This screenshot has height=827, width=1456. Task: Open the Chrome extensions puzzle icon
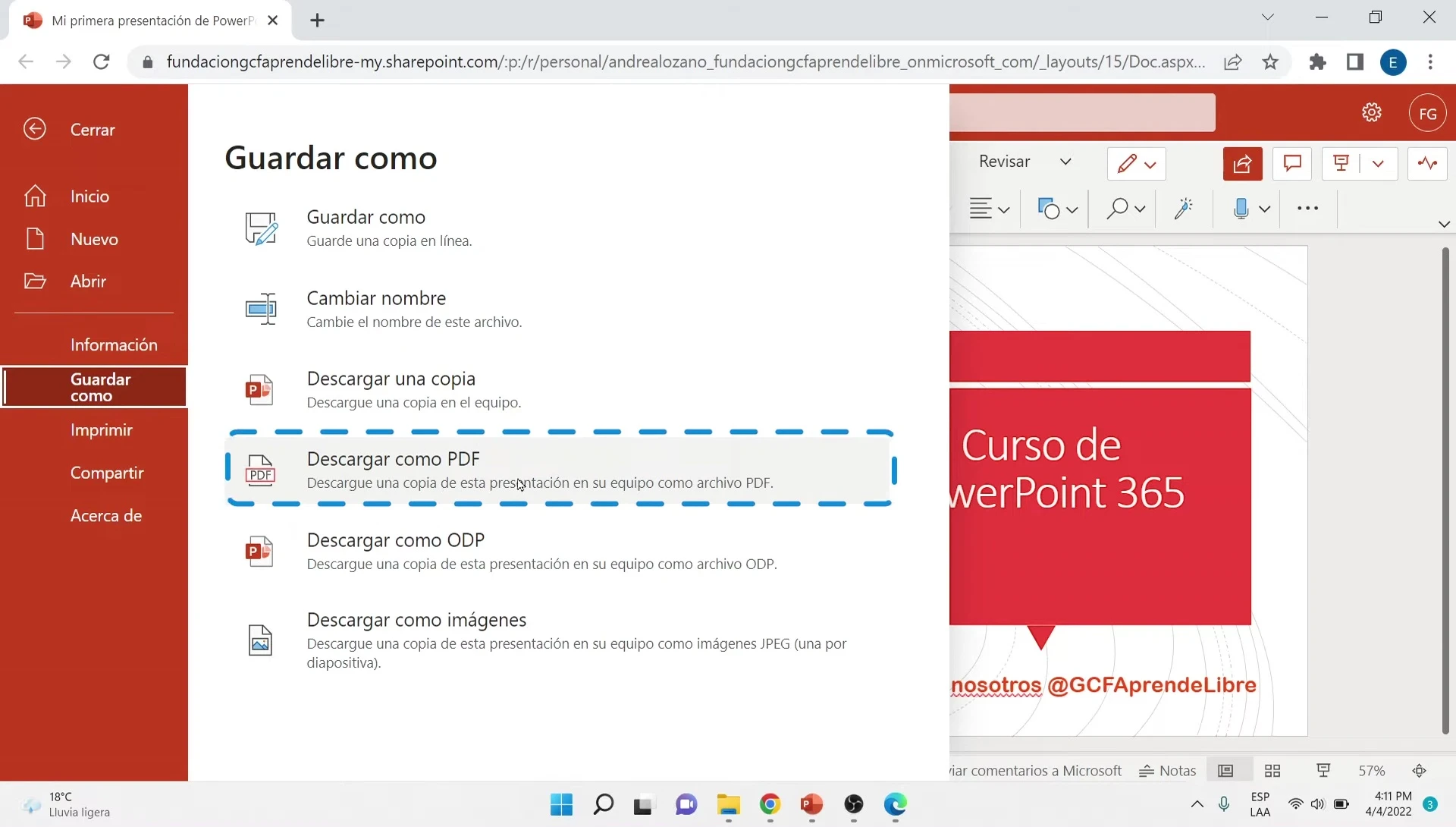pos(1318,62)
